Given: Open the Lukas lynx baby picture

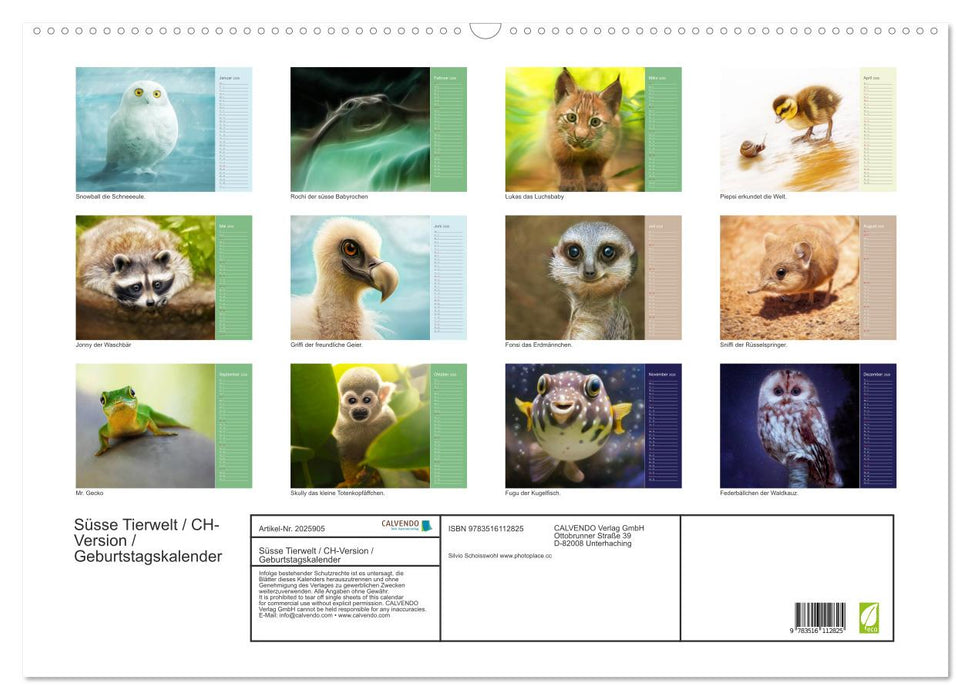Looking at the screenshot, I should pyautogui.click(x=575, y=129).
